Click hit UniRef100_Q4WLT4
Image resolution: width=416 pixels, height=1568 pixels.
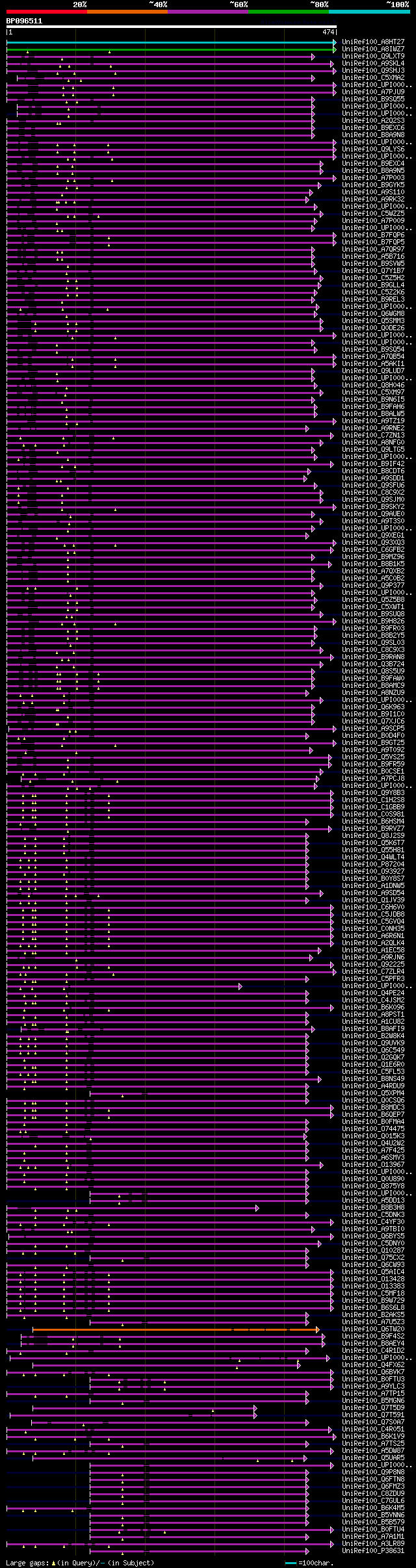point(373,857)
